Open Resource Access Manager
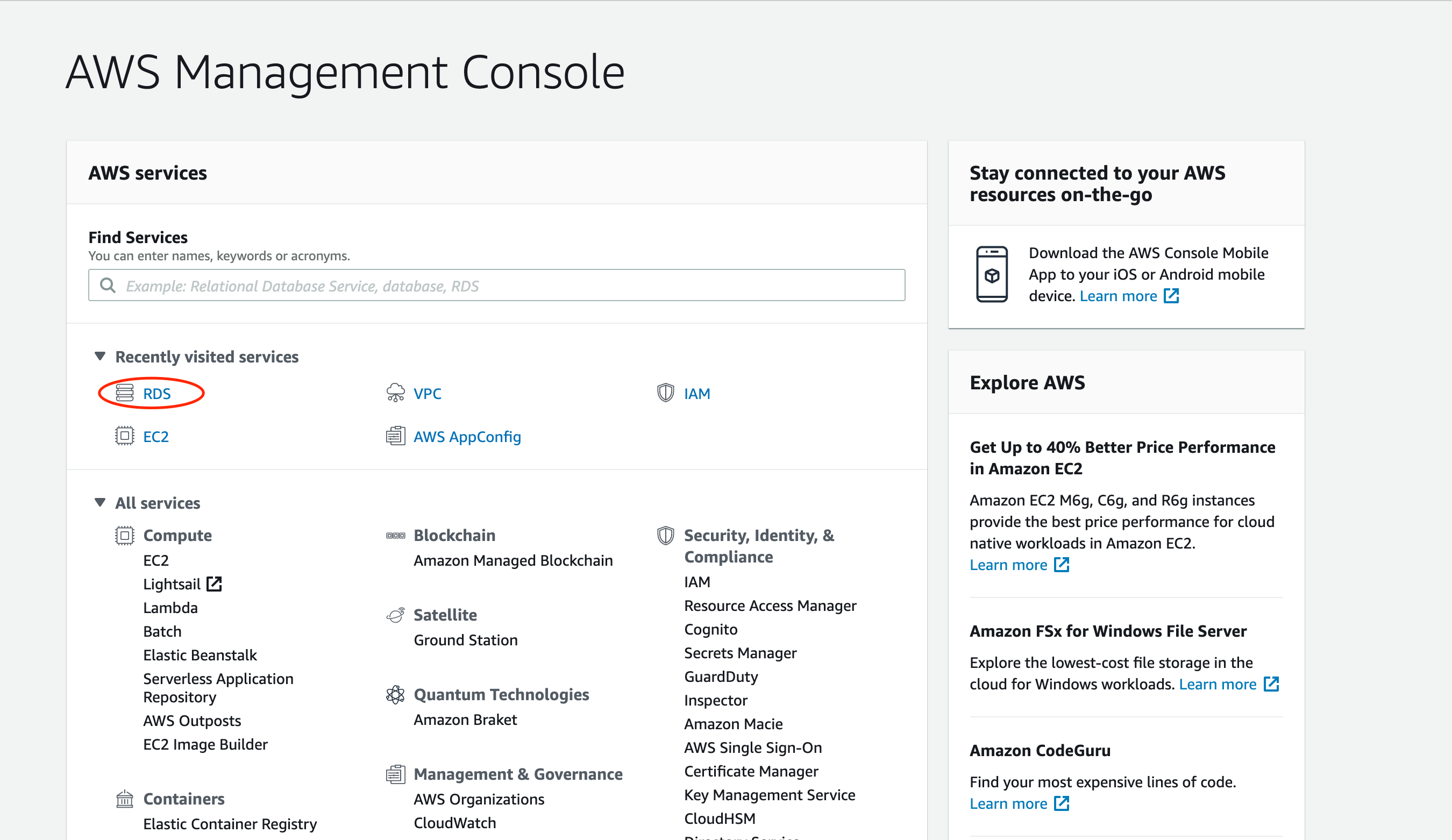 [x=770, y=606]
